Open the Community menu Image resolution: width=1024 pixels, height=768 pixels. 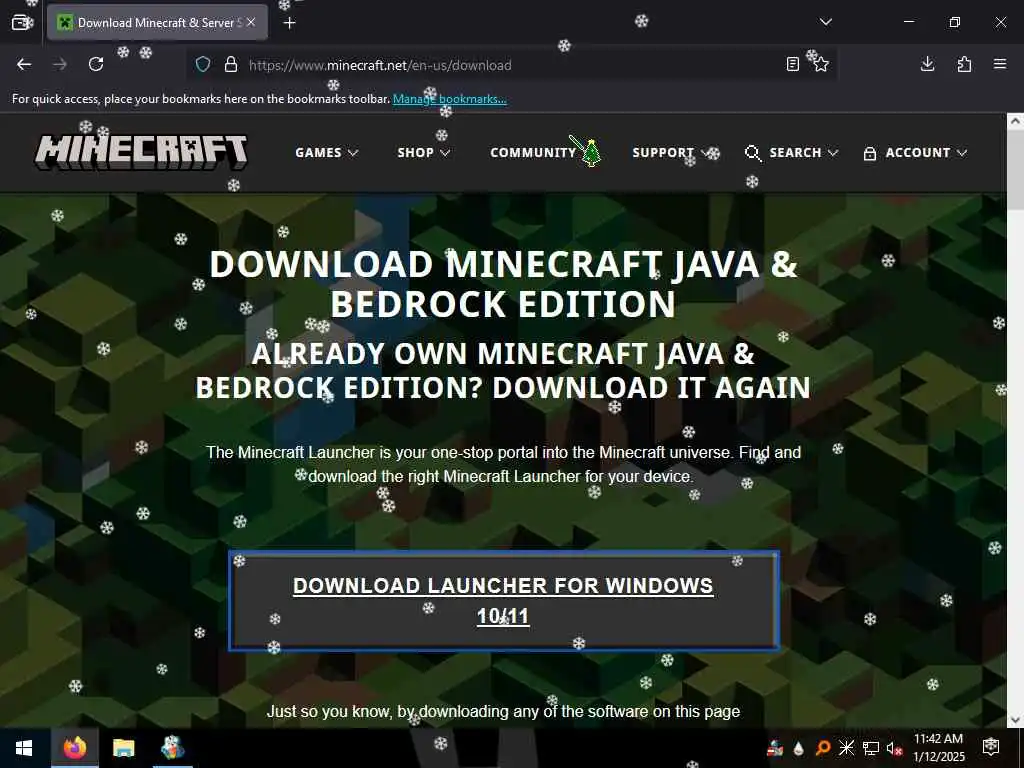click(534, 153)
